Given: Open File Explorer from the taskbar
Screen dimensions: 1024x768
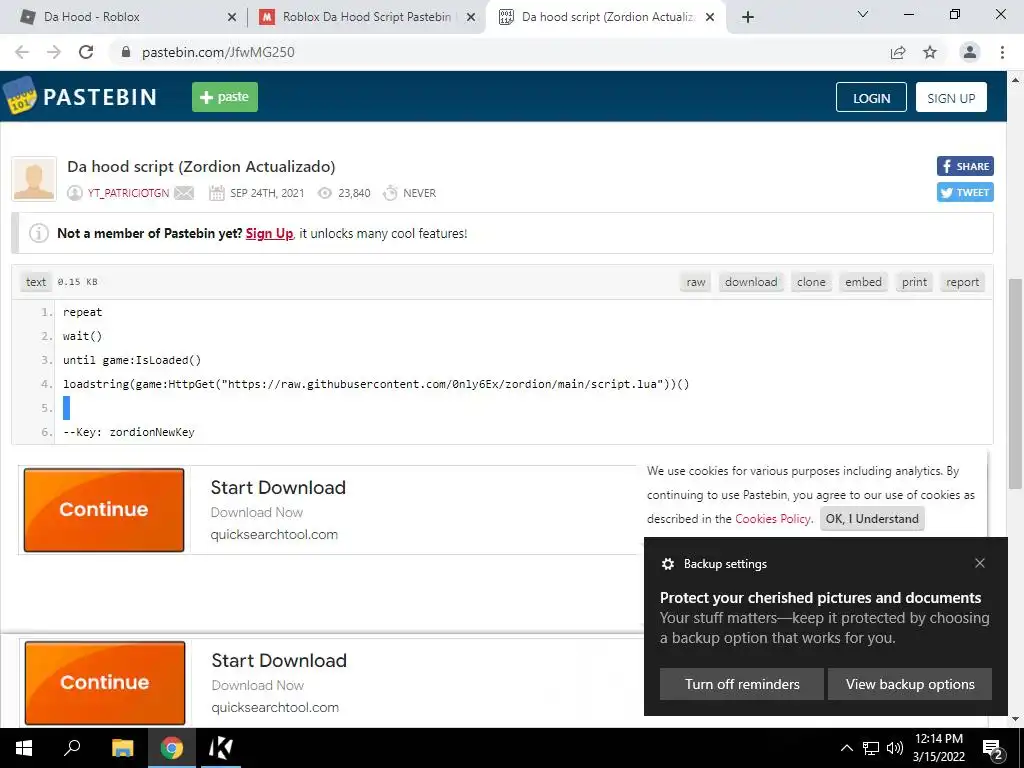Looking at the screenshot, I should tap(122, 748).
